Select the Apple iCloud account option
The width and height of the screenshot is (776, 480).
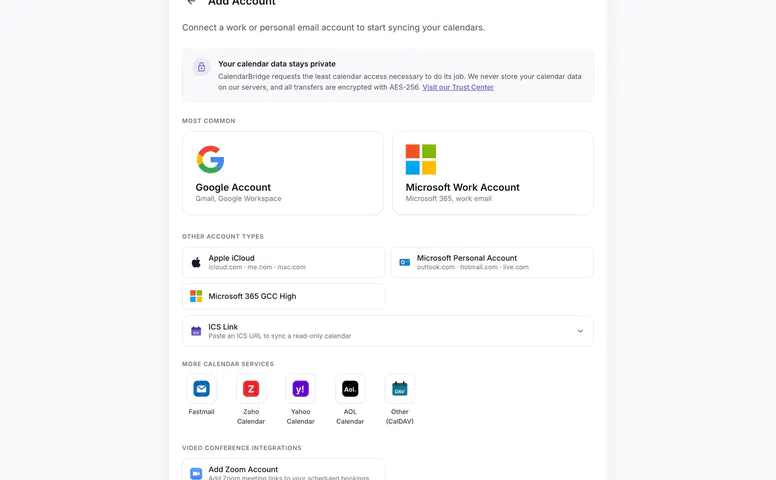click(283, 262)
